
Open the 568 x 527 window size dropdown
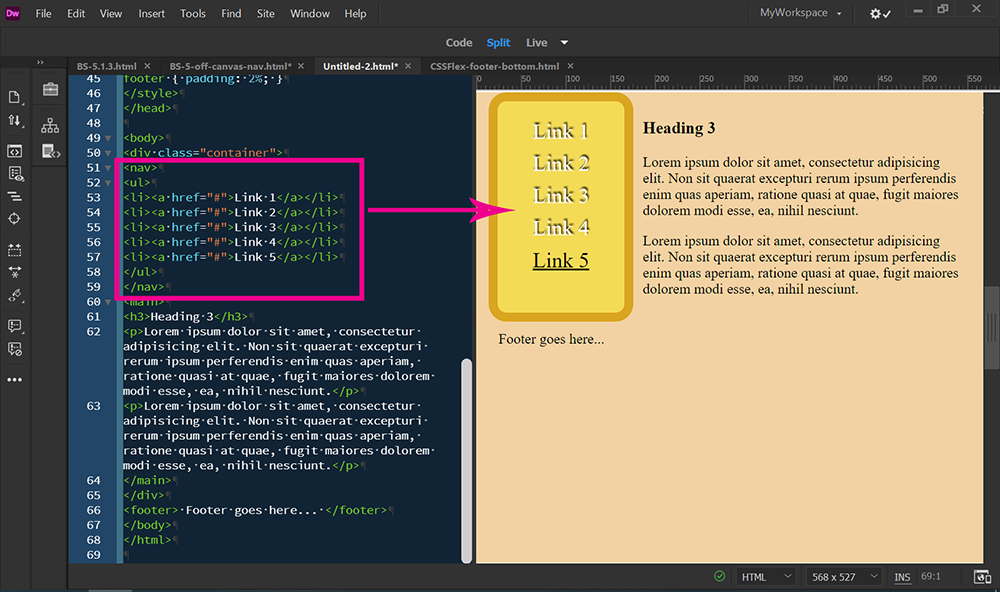pos(843,576)
